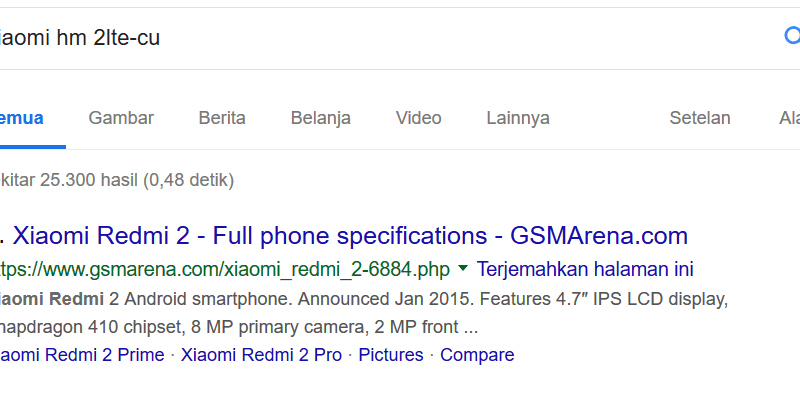
Task: Focus the search box containing xiaomi hm 2lte-cu
Action: 388,38
